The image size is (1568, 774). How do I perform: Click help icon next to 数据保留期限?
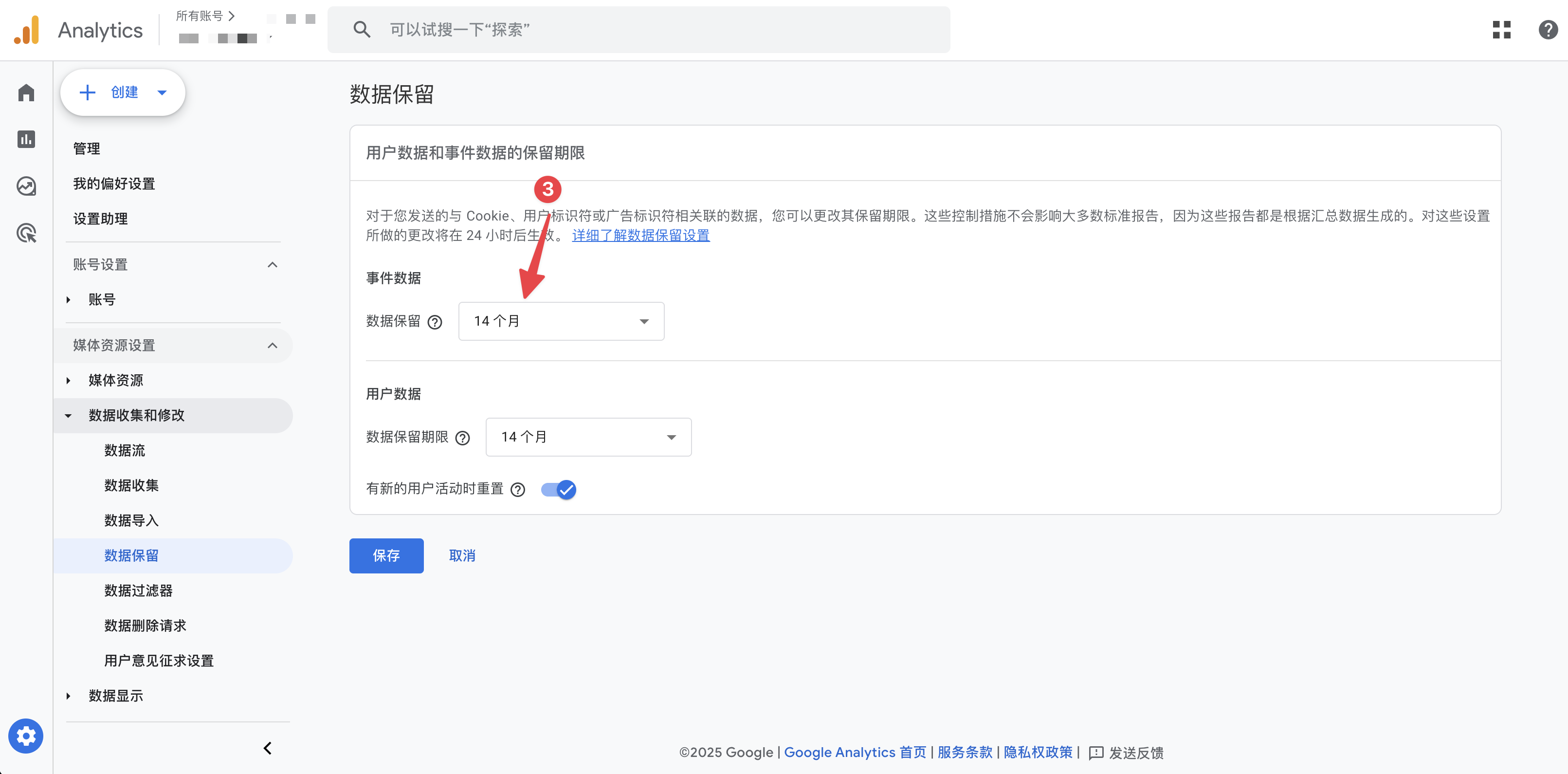pos(463,438)
